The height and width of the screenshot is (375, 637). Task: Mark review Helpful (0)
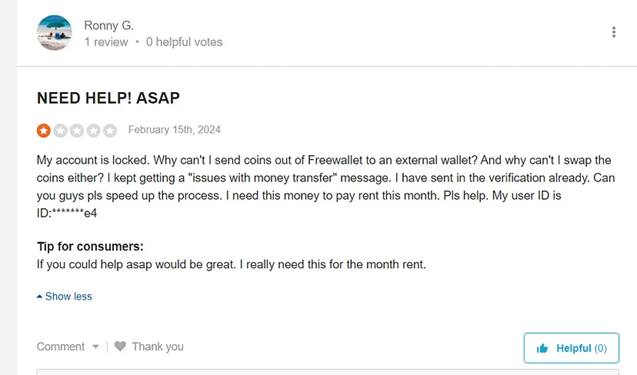[x=572, y=348]
